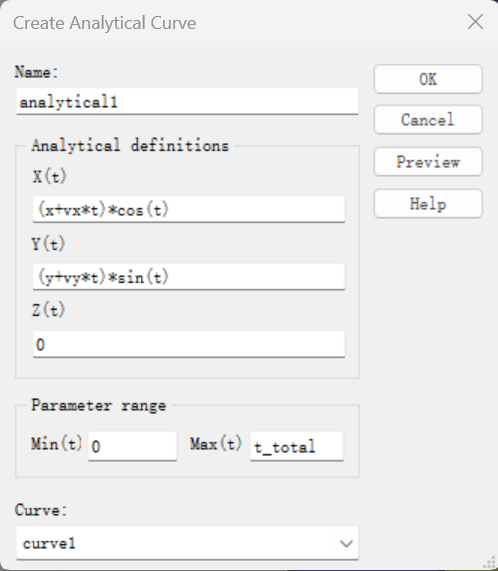
Task: Click the Analytical definitions group heading
Action: pos(130,145)
